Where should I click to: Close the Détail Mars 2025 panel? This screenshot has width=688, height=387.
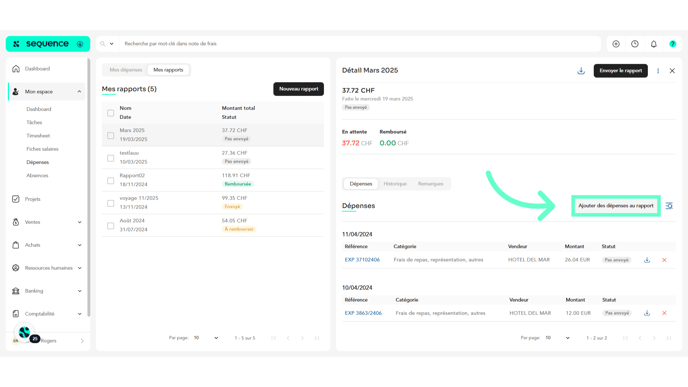(x=672, y=71)
